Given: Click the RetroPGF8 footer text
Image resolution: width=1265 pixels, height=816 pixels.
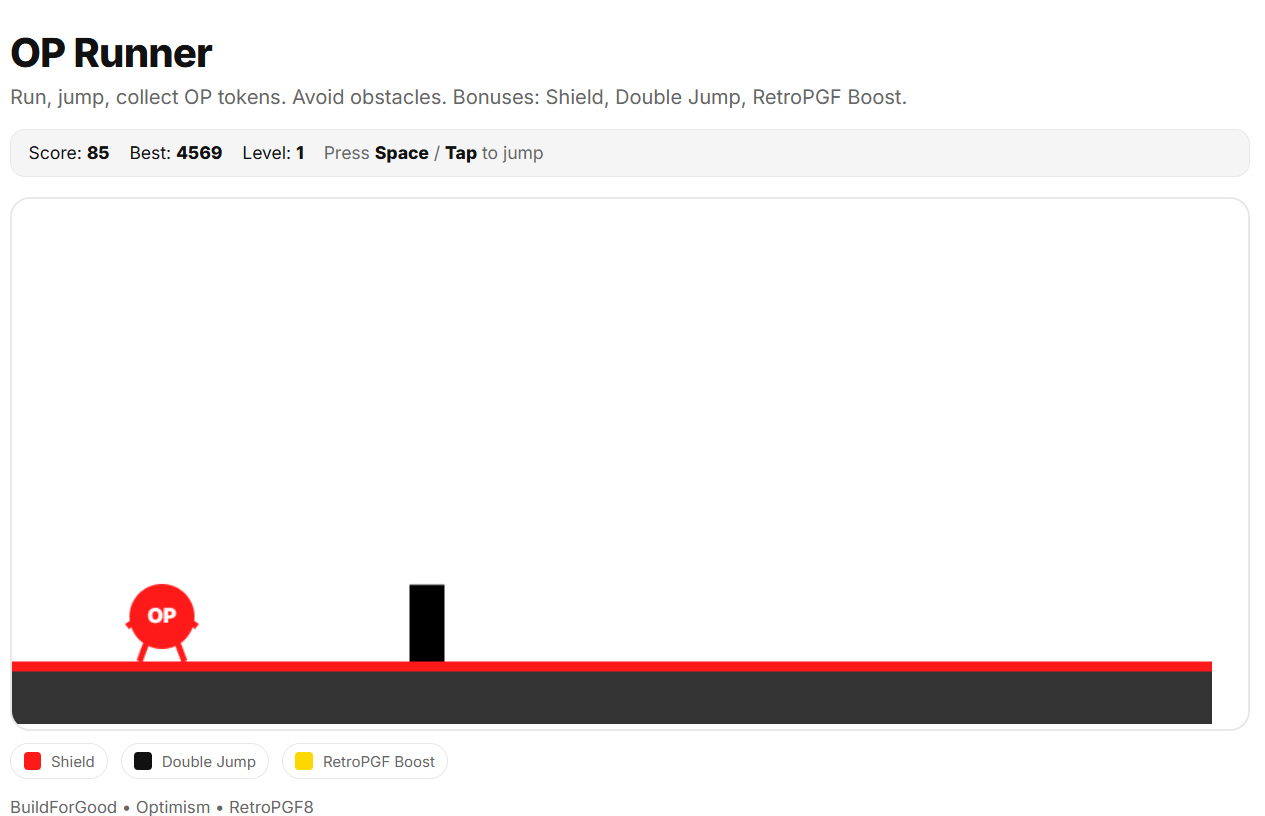Looking at the screenshot, I should click(271, 807).
